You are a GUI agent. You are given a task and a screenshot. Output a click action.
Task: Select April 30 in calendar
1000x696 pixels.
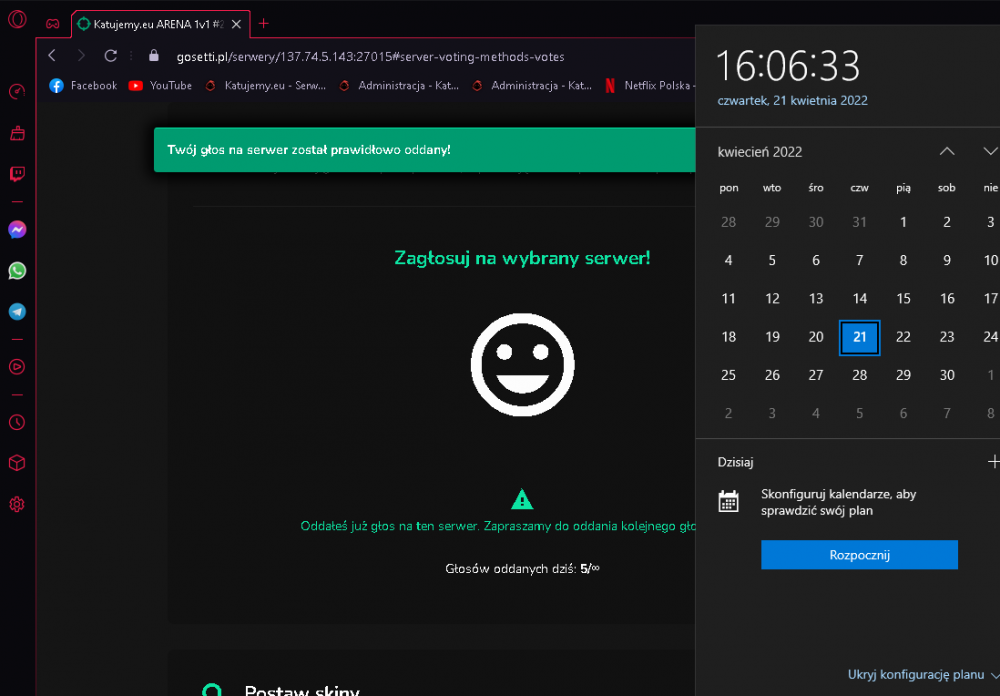coord(947,375)
